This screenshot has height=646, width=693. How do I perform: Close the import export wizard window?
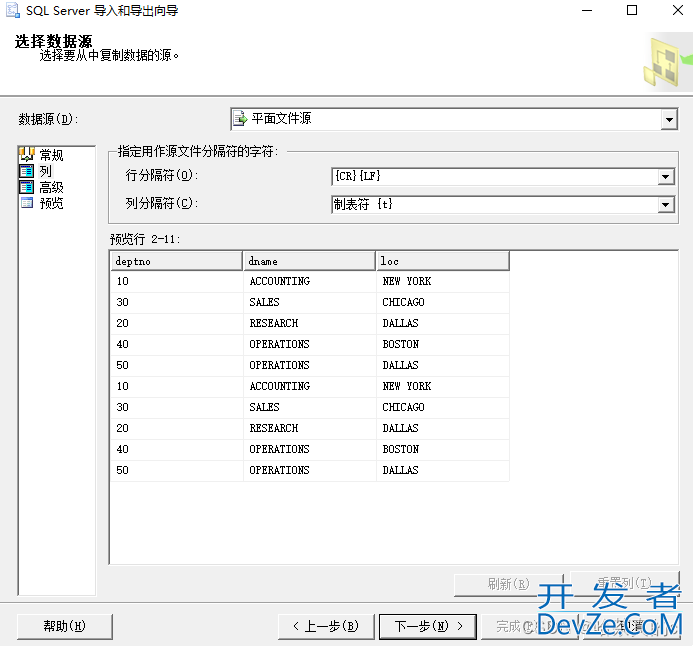click(677, 10)
